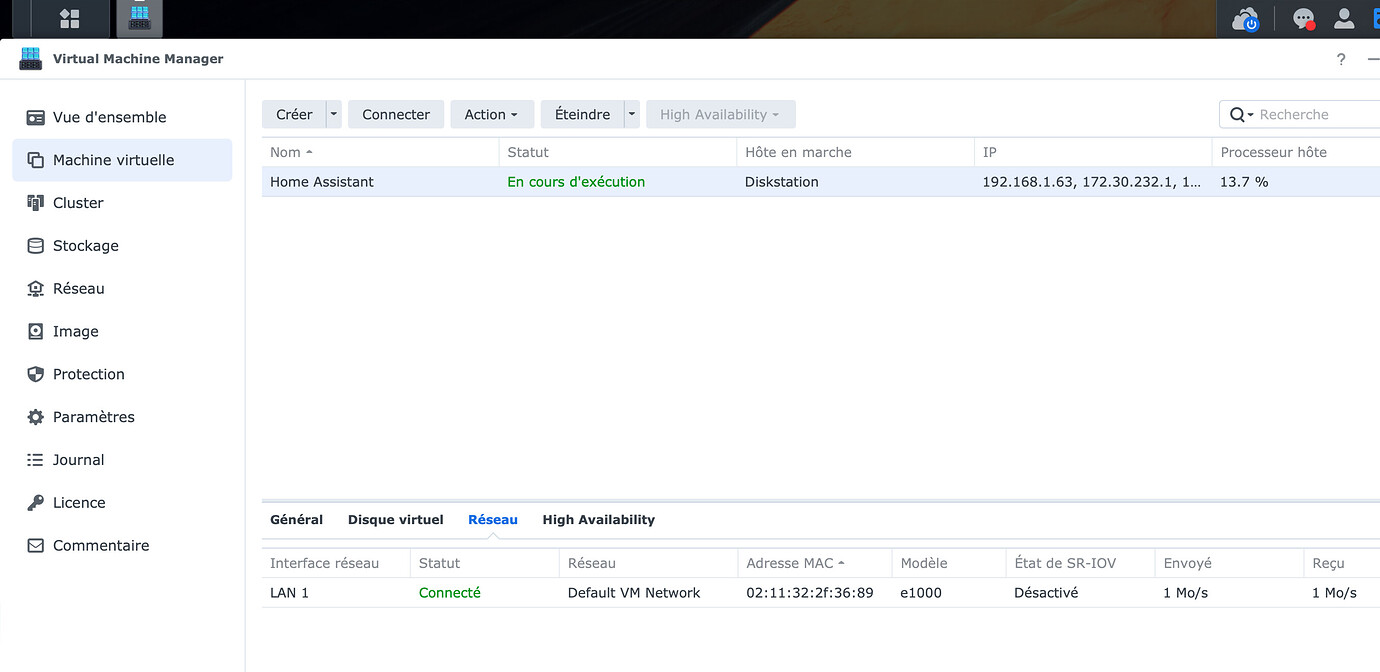
Task: Click the help question mark
Action: 1341,59
